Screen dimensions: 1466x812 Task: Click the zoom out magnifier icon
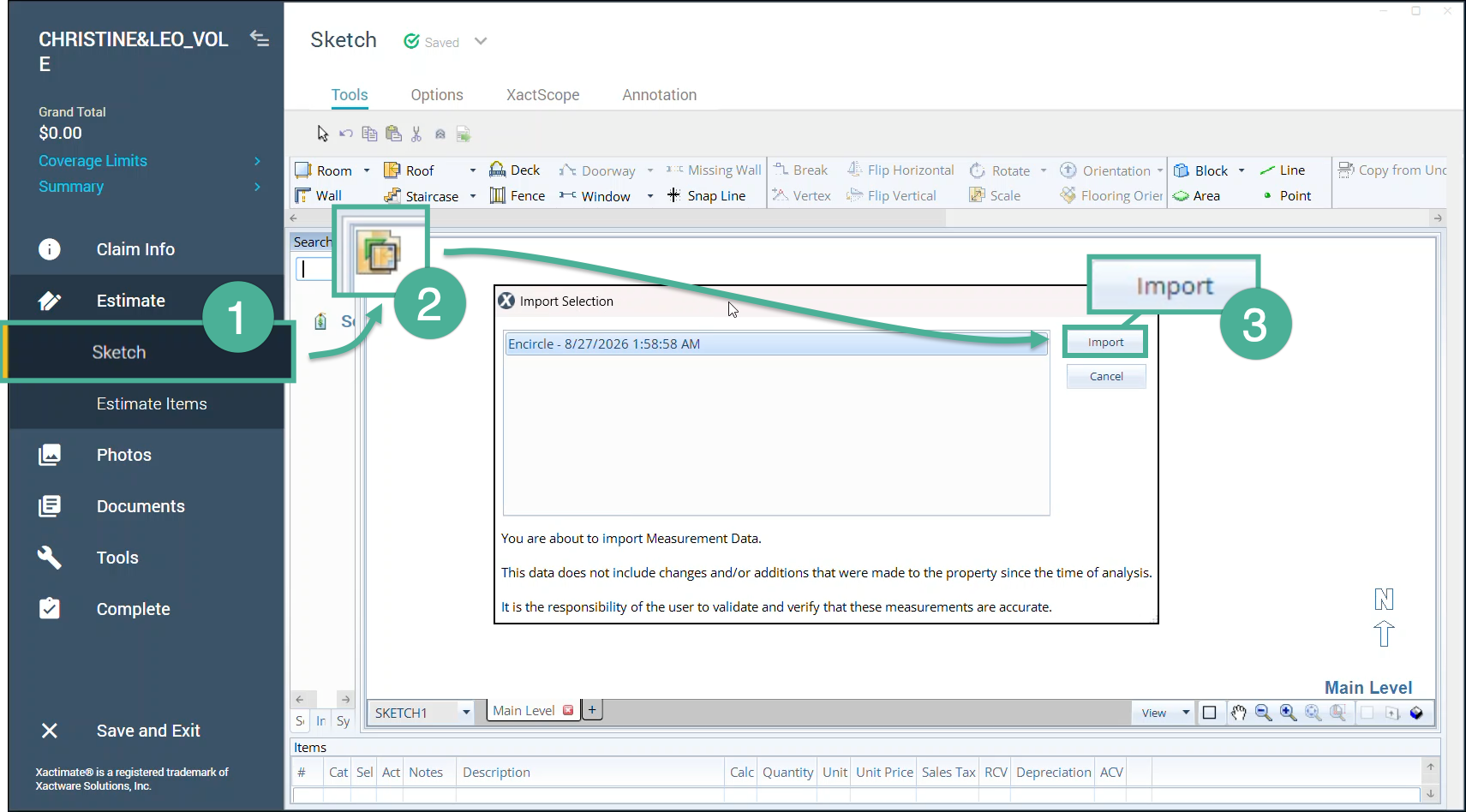[x=1263, y=713]
